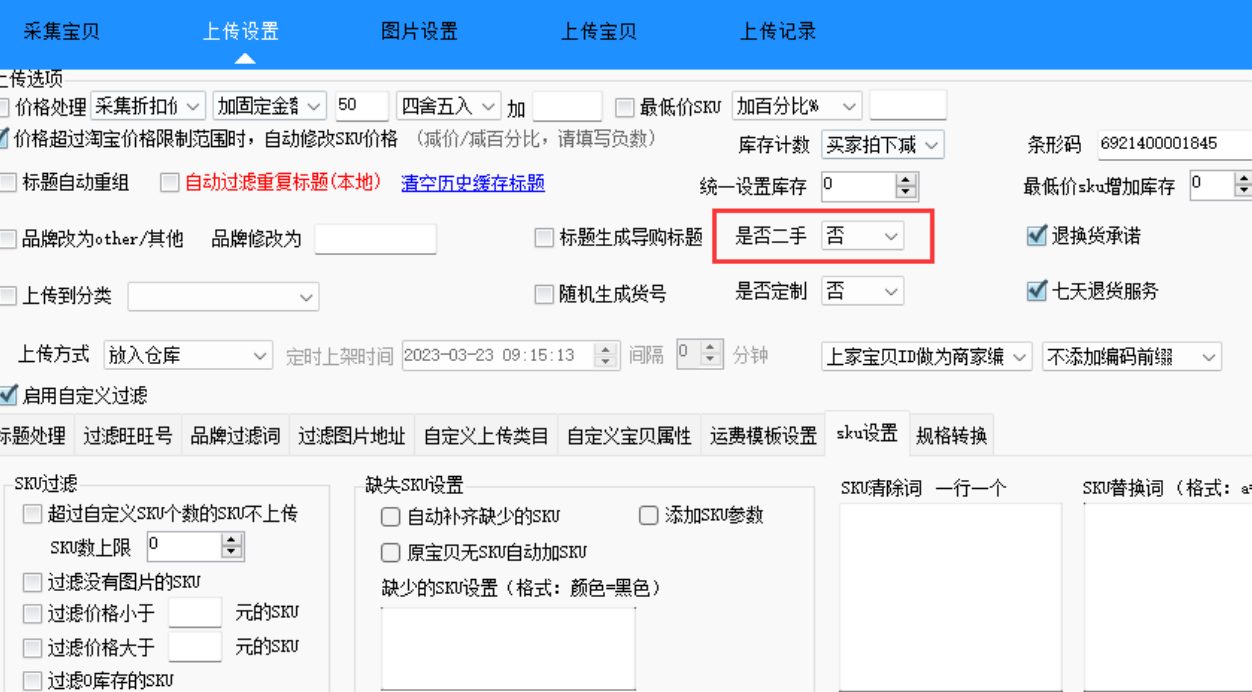
Task: Open the 自定义宝贝属性 sub-tab
Action: 629,436
